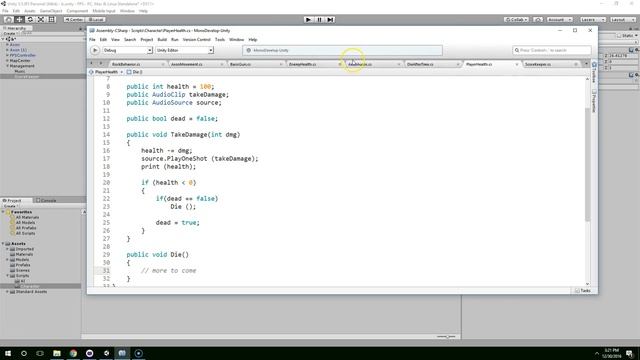The height and width of the screenshot is (360, 640).
Task: Click the MonoDevelop search input field
Action: pos(552,50)
